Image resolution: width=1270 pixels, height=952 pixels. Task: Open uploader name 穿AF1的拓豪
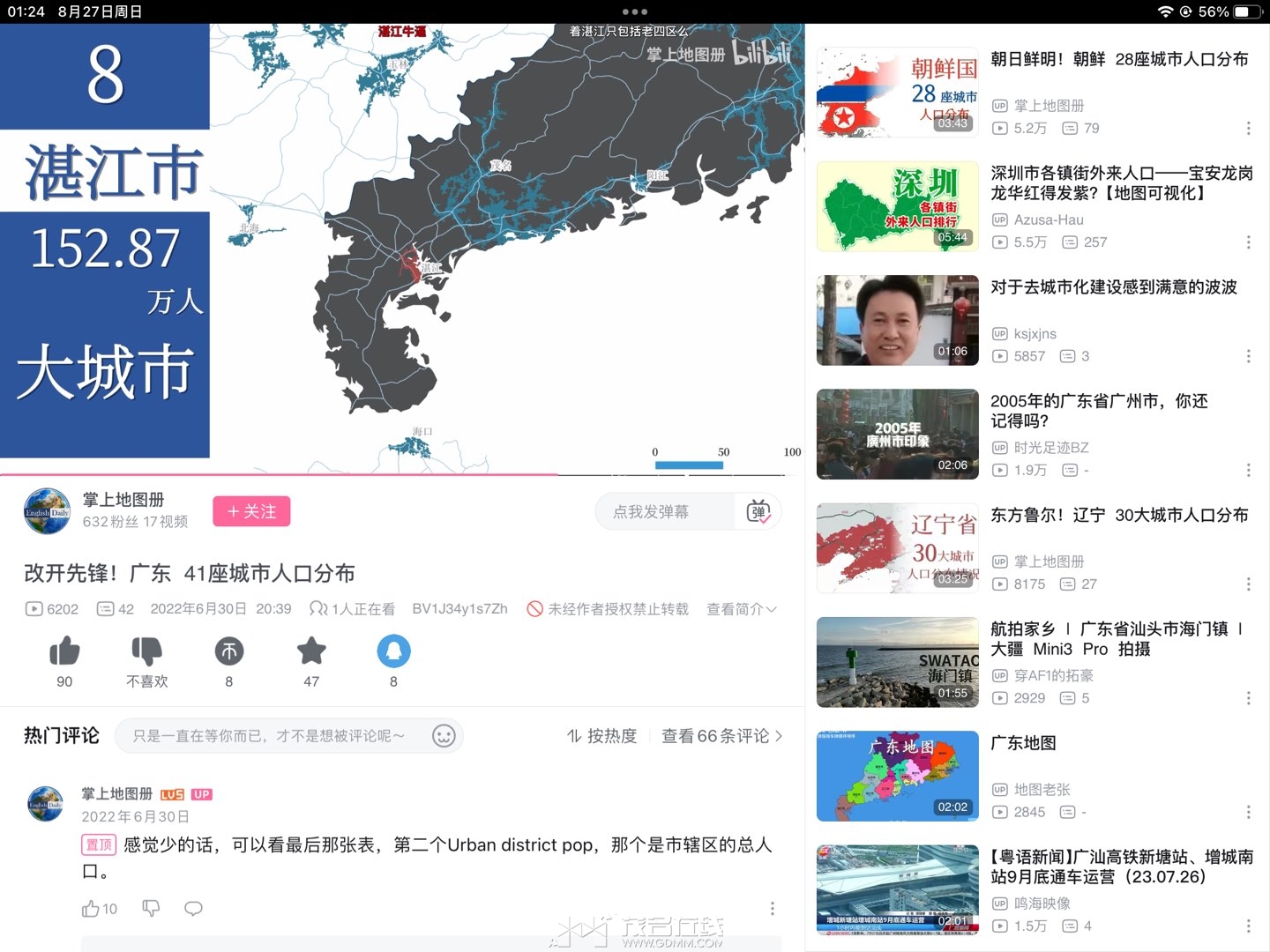click(1053, 676)
